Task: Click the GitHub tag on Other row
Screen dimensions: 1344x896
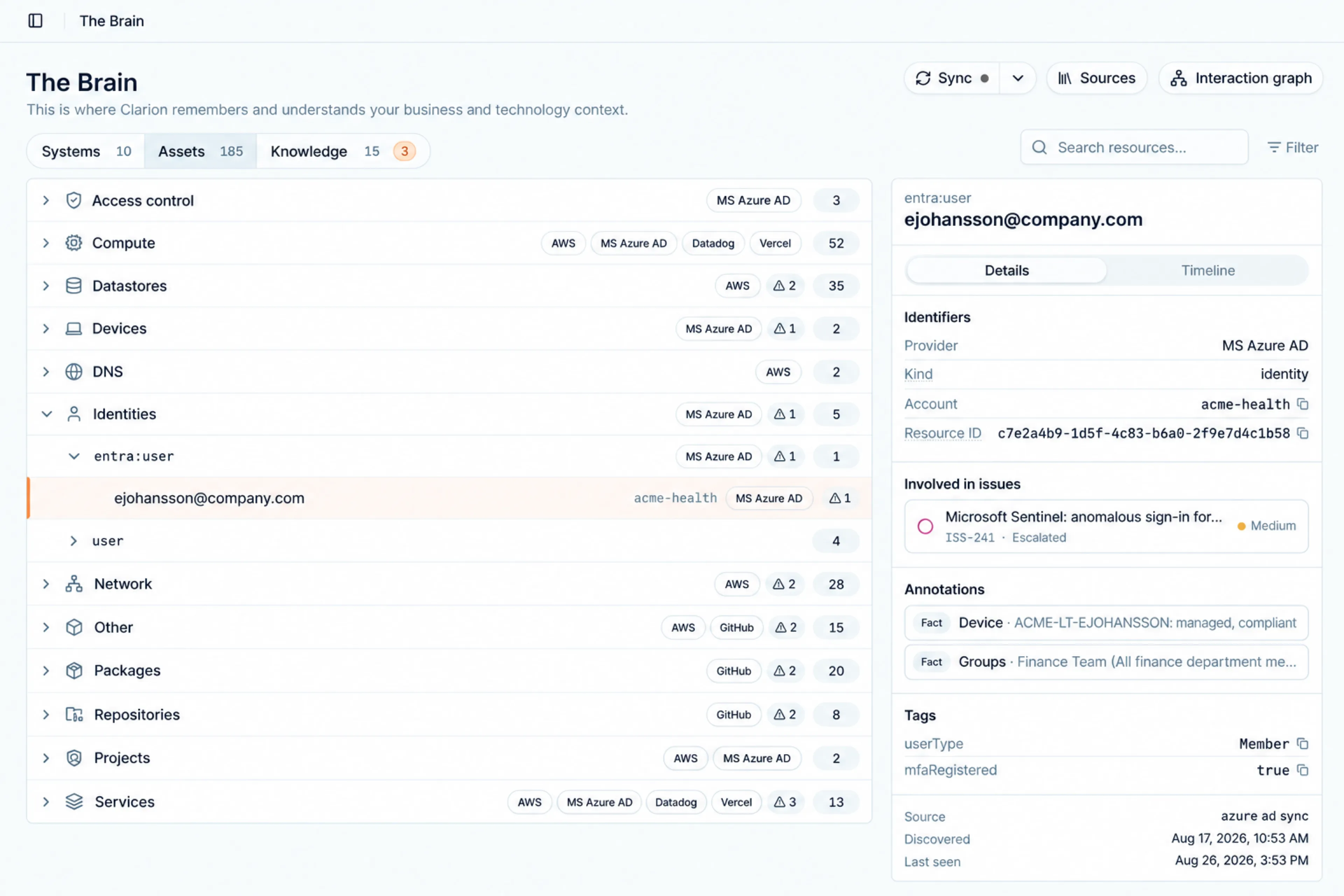Action: (x=736, y=628)
